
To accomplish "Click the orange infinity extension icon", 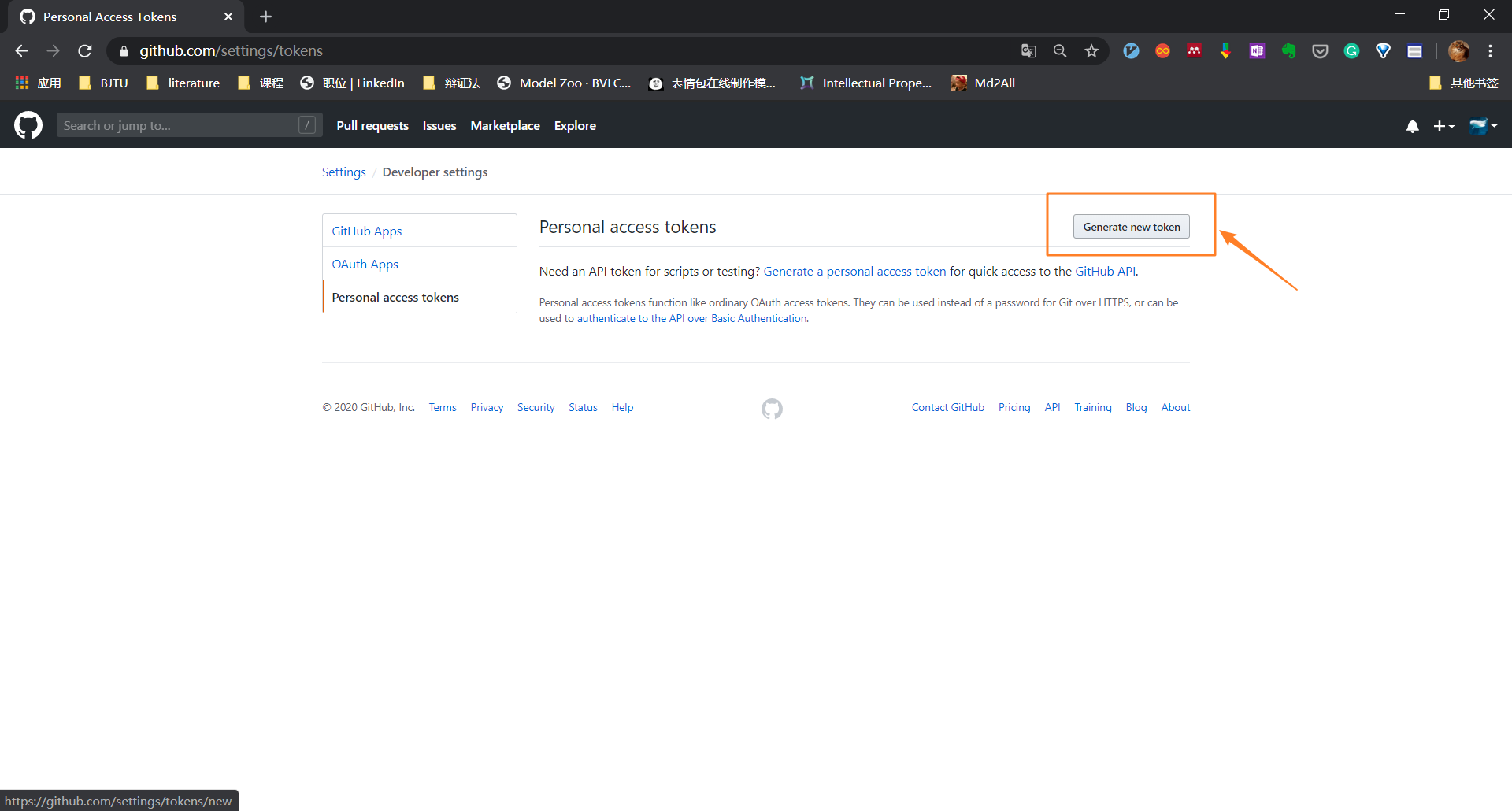I will click(x=1163, y=51).
